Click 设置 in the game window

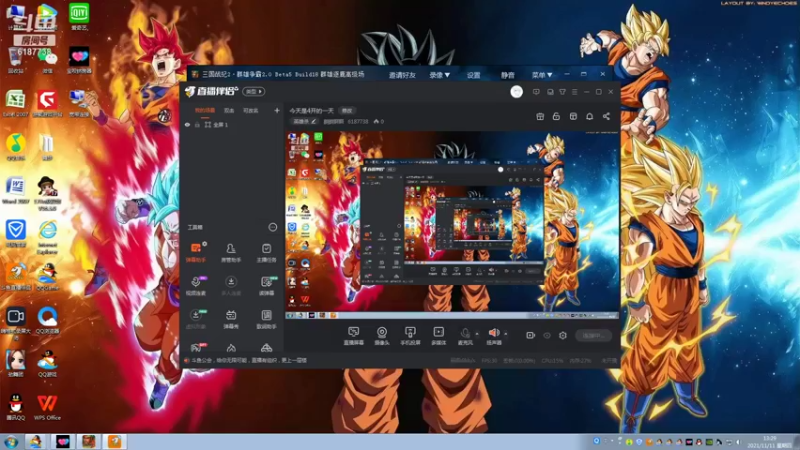(x=473, y=75)
